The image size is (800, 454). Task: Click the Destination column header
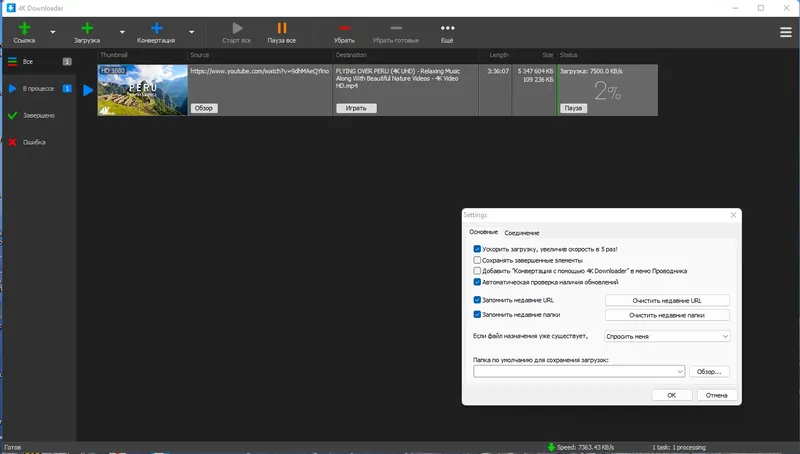[351, 55]
